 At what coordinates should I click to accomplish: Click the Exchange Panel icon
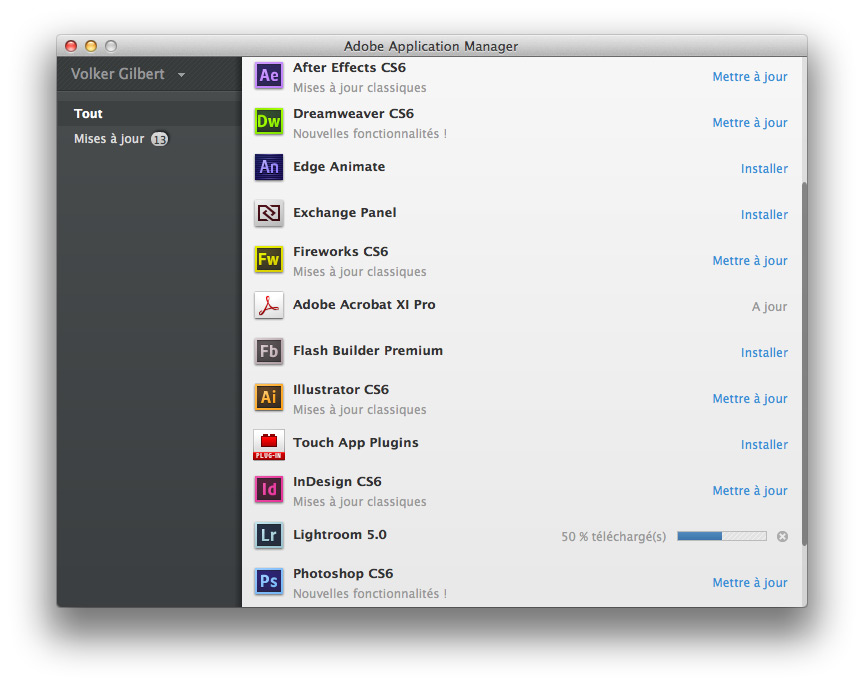click(269, 213)
